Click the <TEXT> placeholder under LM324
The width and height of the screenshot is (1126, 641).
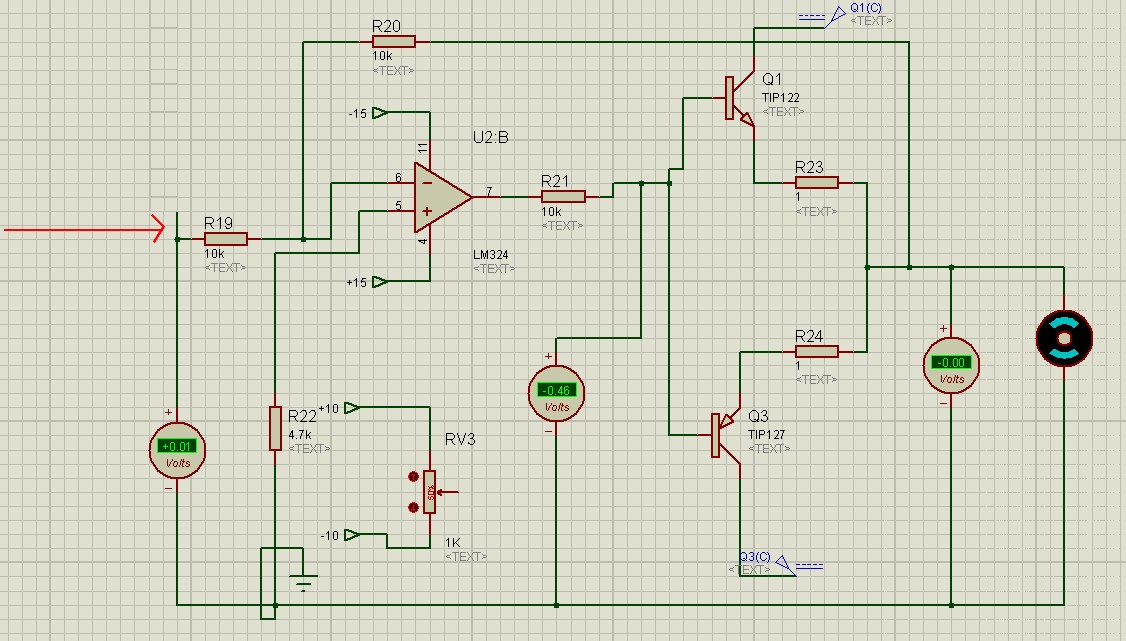[494, 268]
